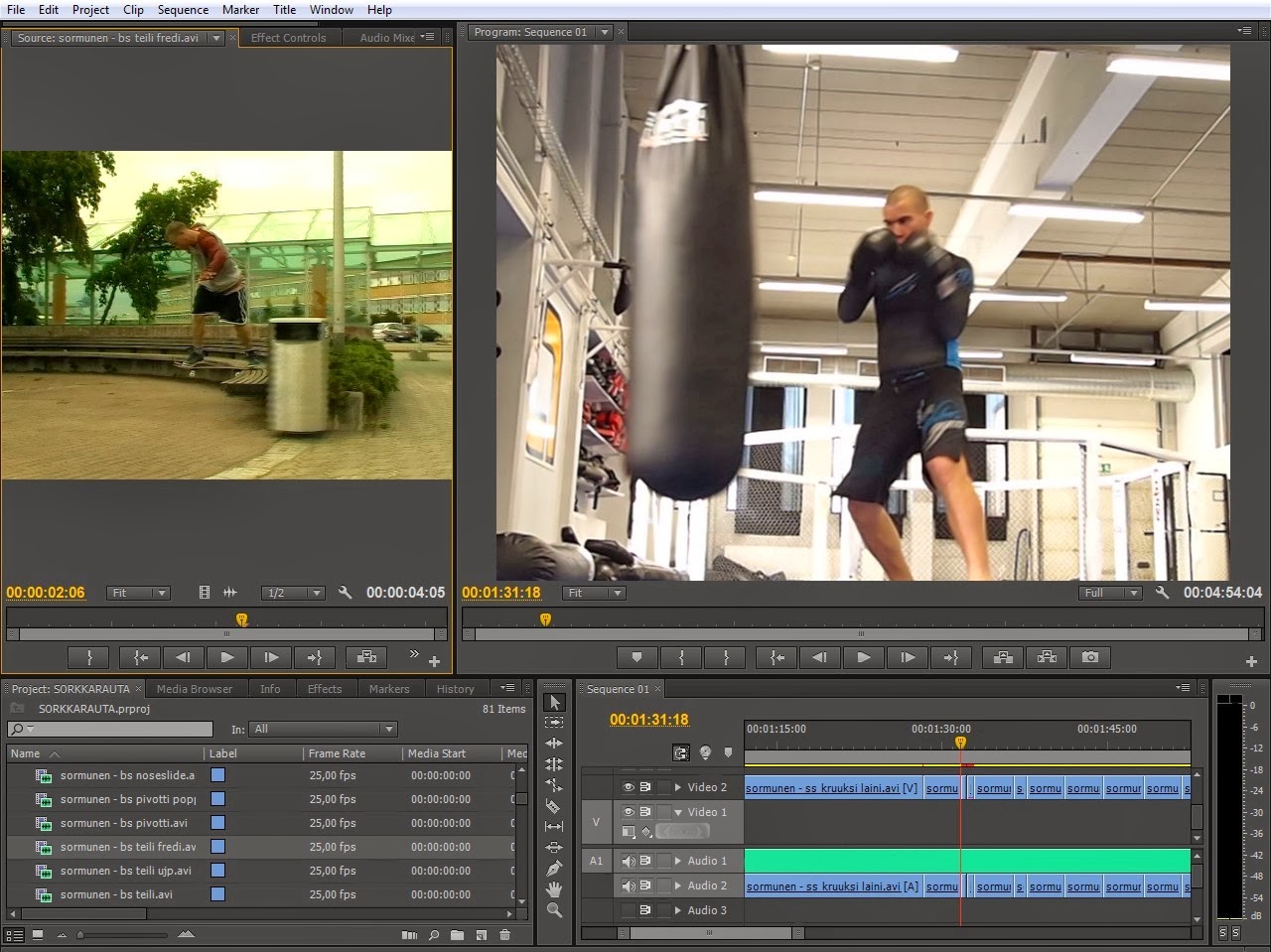This screenshot has height=952, width=1271.
Task: Expand the Audio 1 track
Action: pyautogui.click(x=678, y=861)
